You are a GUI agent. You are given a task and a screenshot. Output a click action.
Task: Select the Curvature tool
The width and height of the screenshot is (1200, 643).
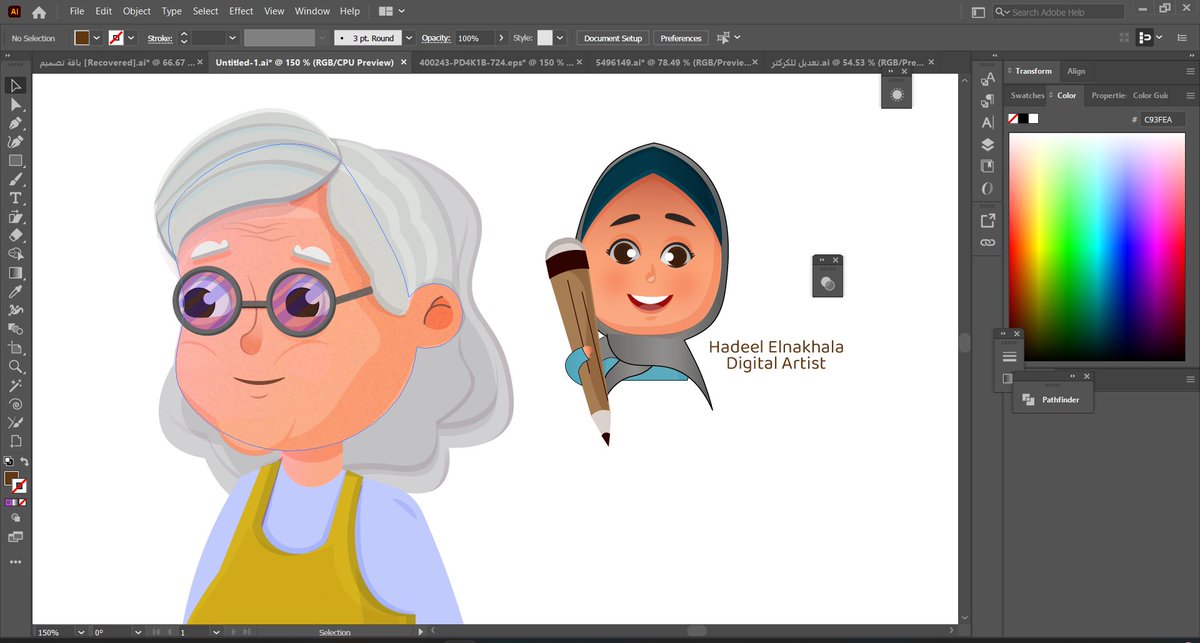pos(15,142)
